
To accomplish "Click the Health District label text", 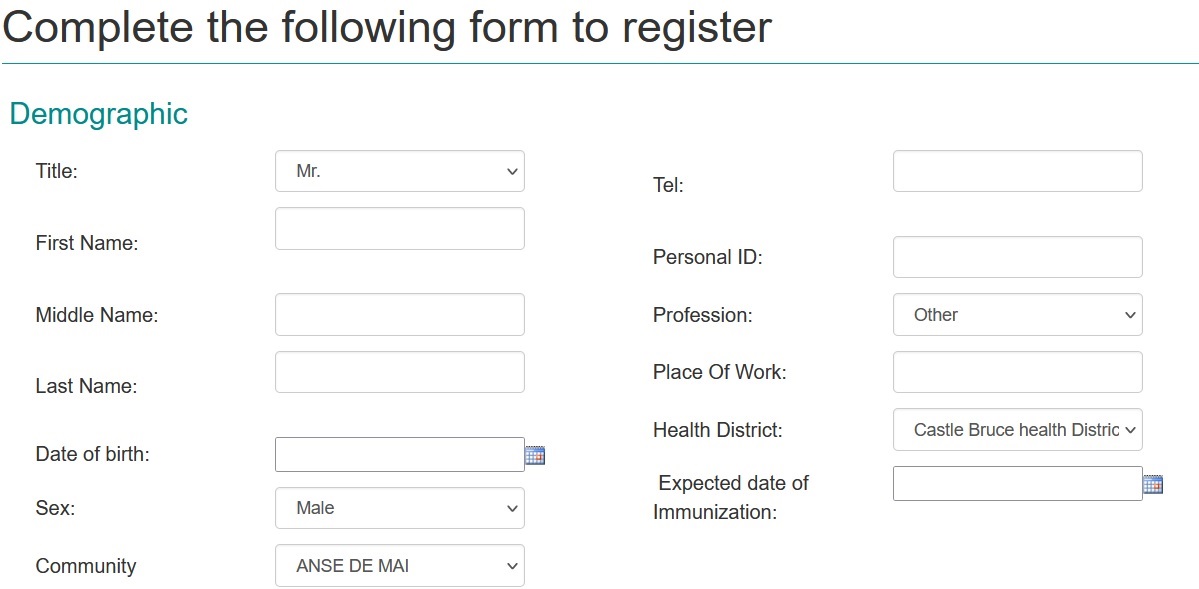I will click(x=717, y=430).
